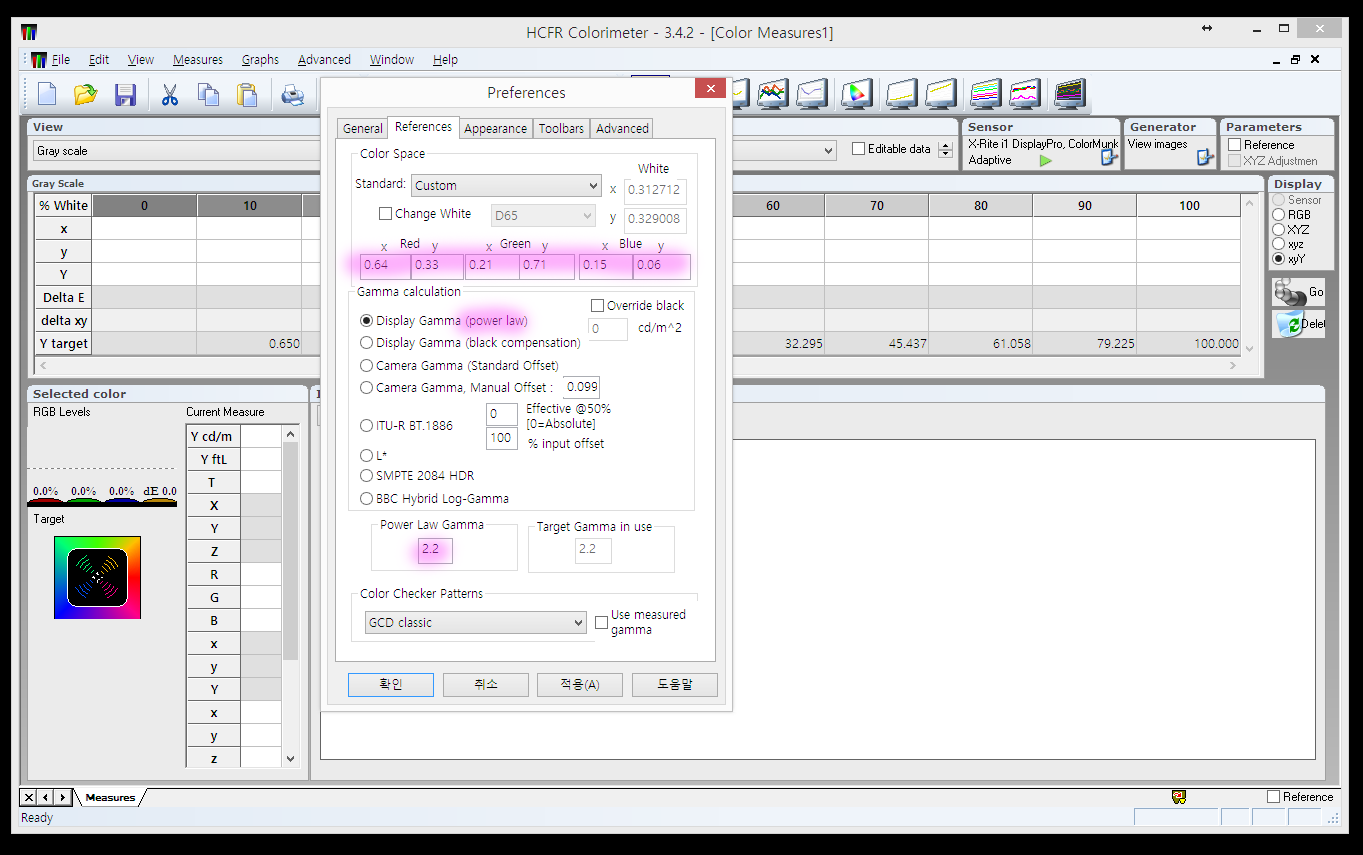
Task: Open the Generator configuration icon
Action: click(1205, 157)
